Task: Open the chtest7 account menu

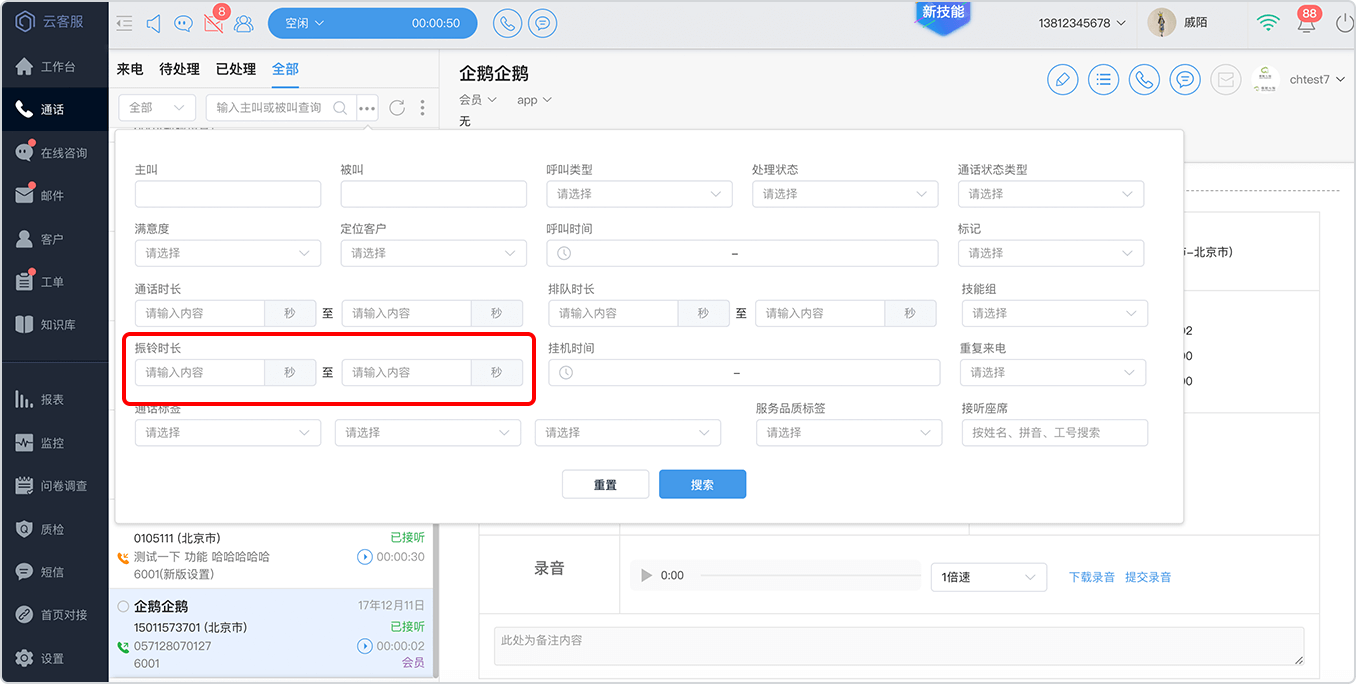Action: pos(1317,79)
